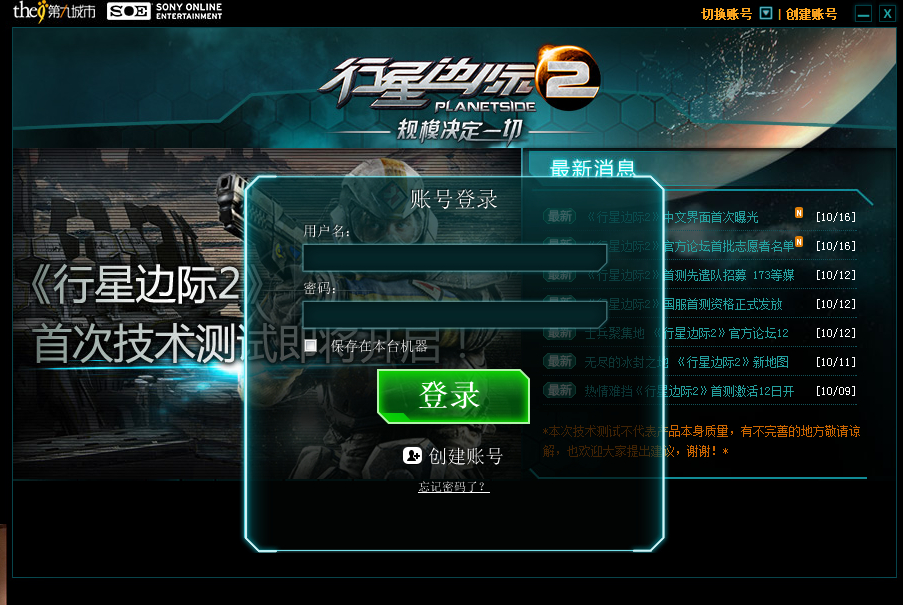Click the The9 第九城市 logo

point(54,11)
